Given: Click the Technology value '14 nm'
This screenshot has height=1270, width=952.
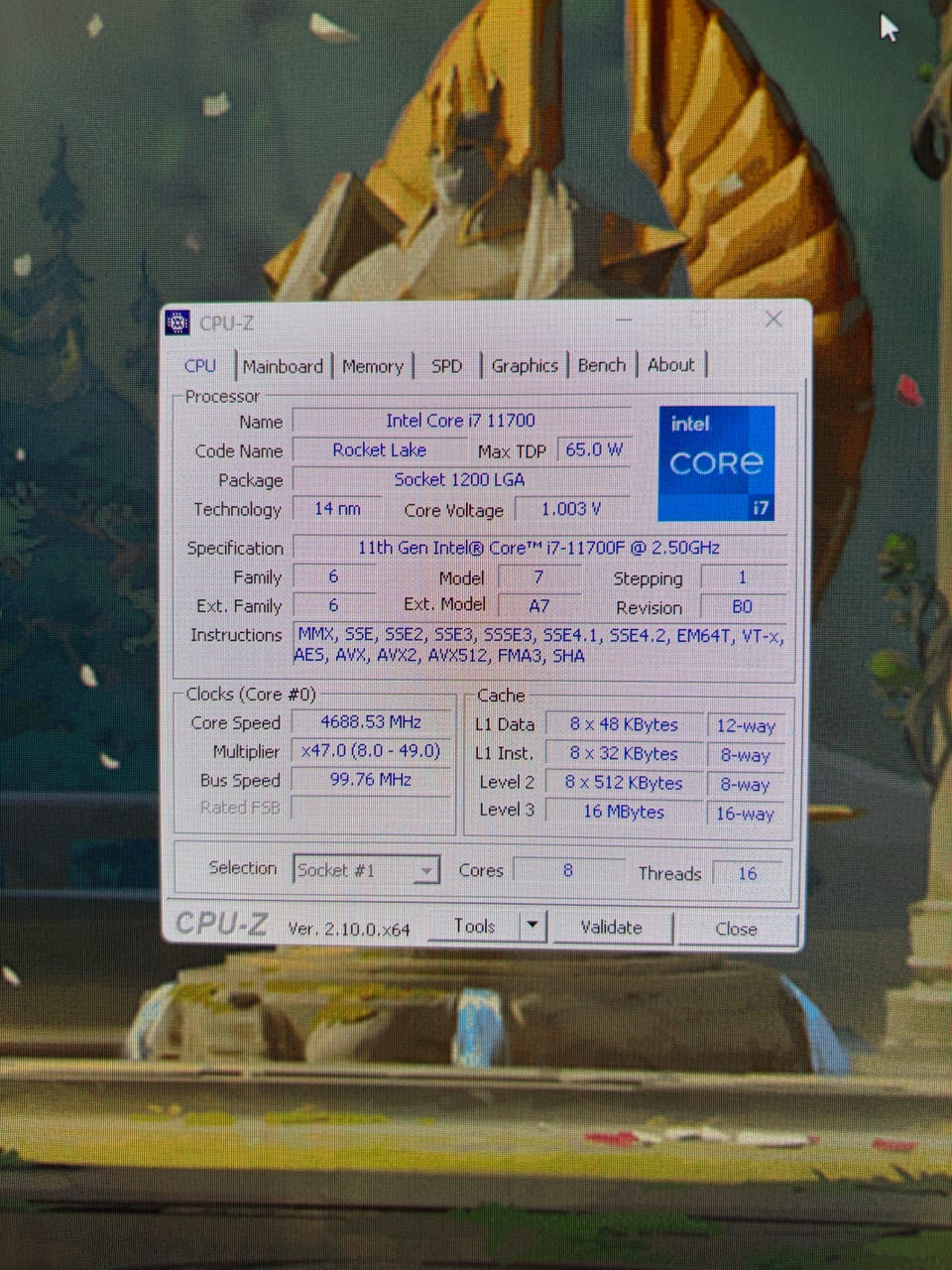Looking at the screenshot, I should (x=337, y=508).
